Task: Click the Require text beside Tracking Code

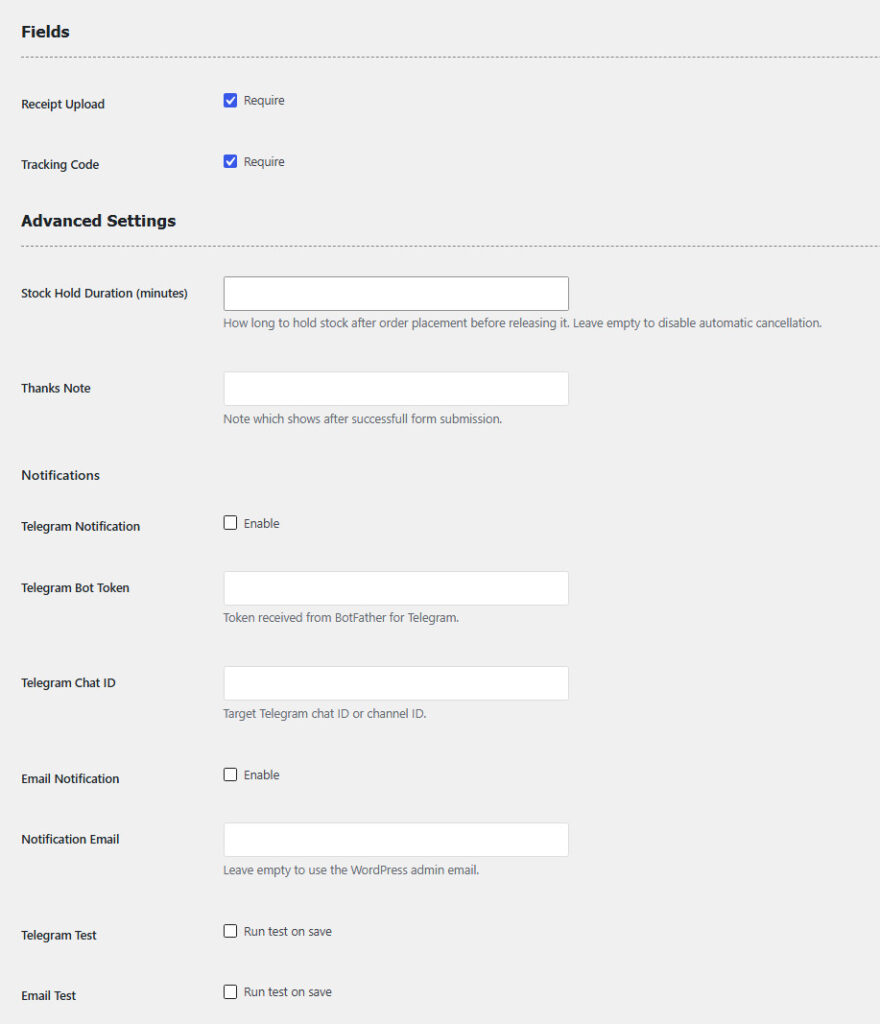Action: point(264,161)
